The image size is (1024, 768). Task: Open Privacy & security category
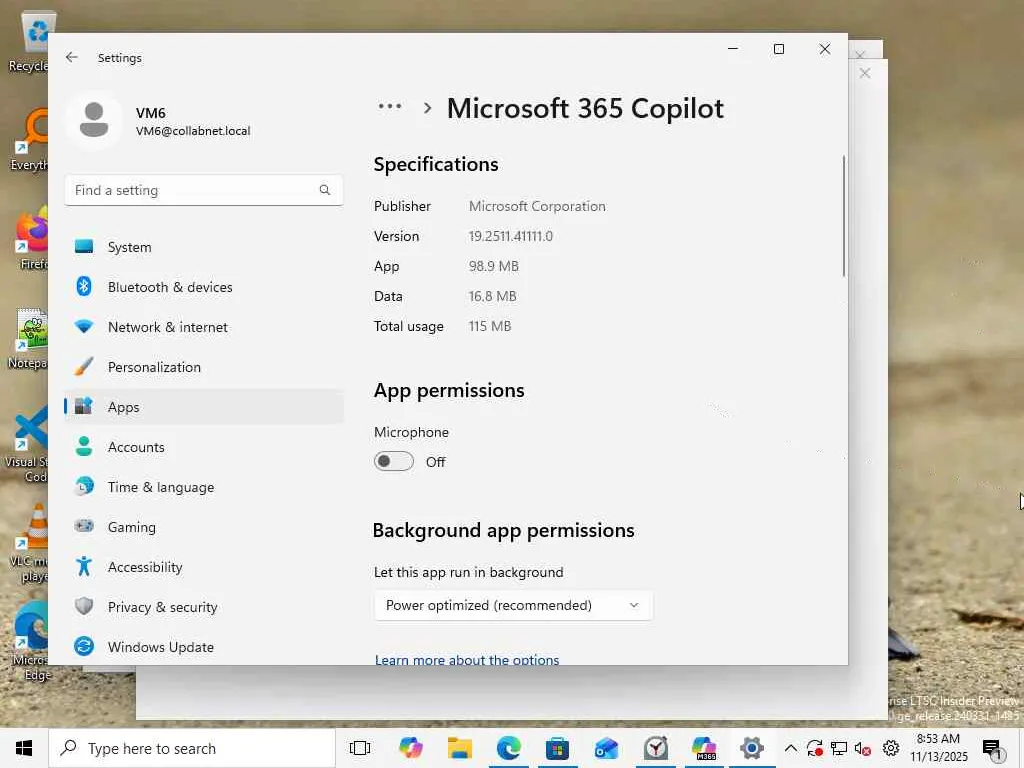tap(204, 607)
